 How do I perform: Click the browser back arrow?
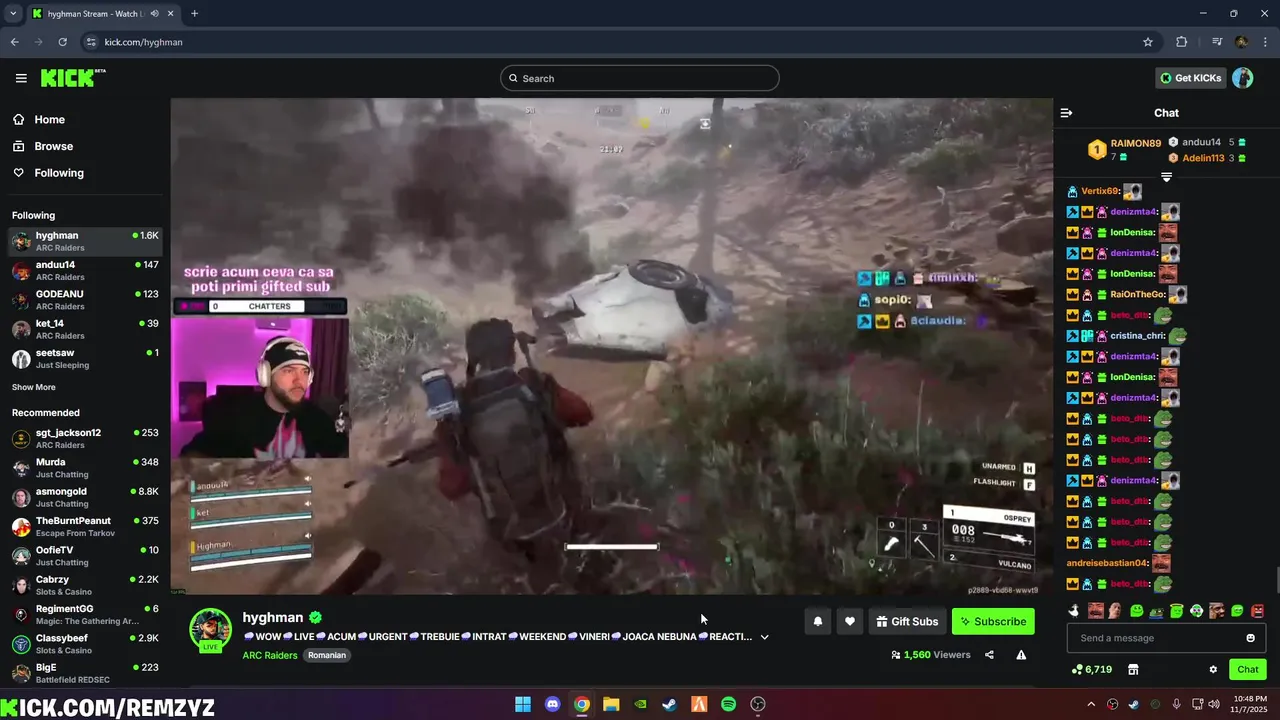coord(14,42)
